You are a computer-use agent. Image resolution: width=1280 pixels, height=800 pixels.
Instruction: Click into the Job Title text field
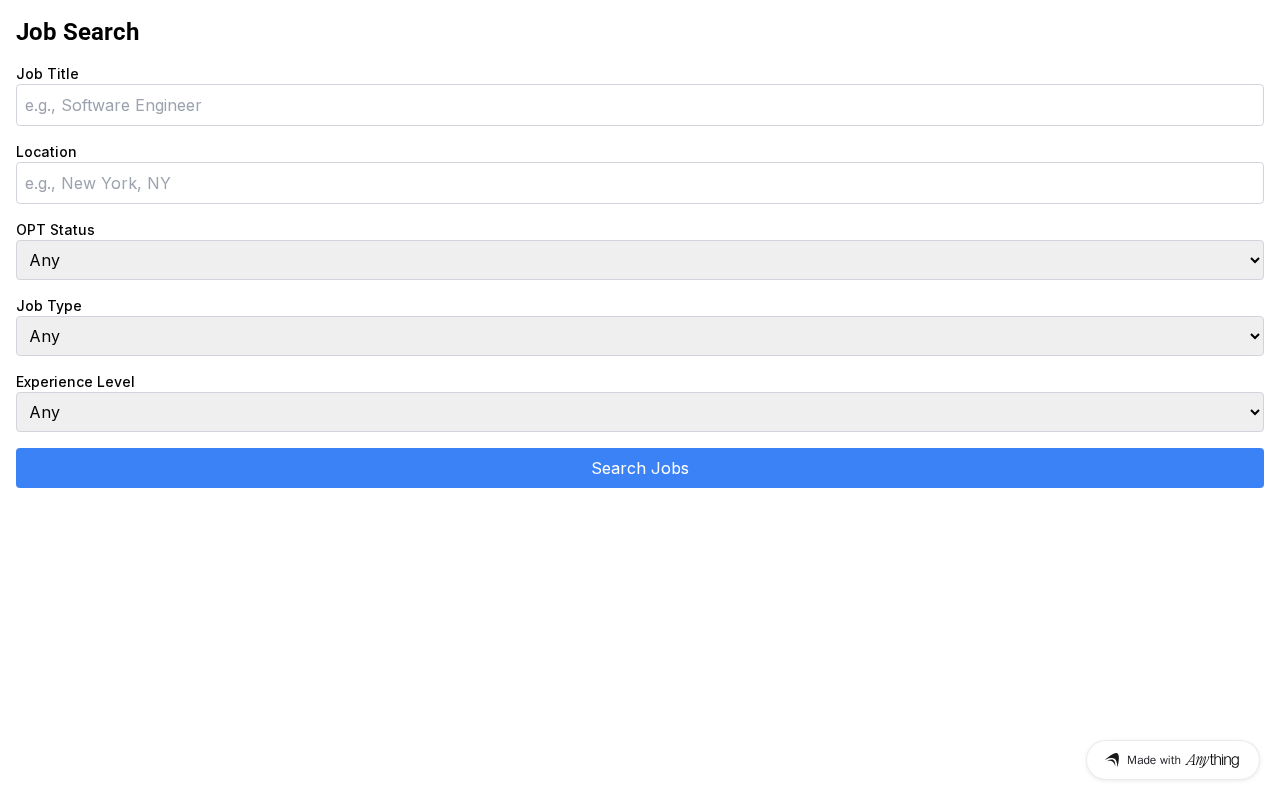[x=640, y=105]
